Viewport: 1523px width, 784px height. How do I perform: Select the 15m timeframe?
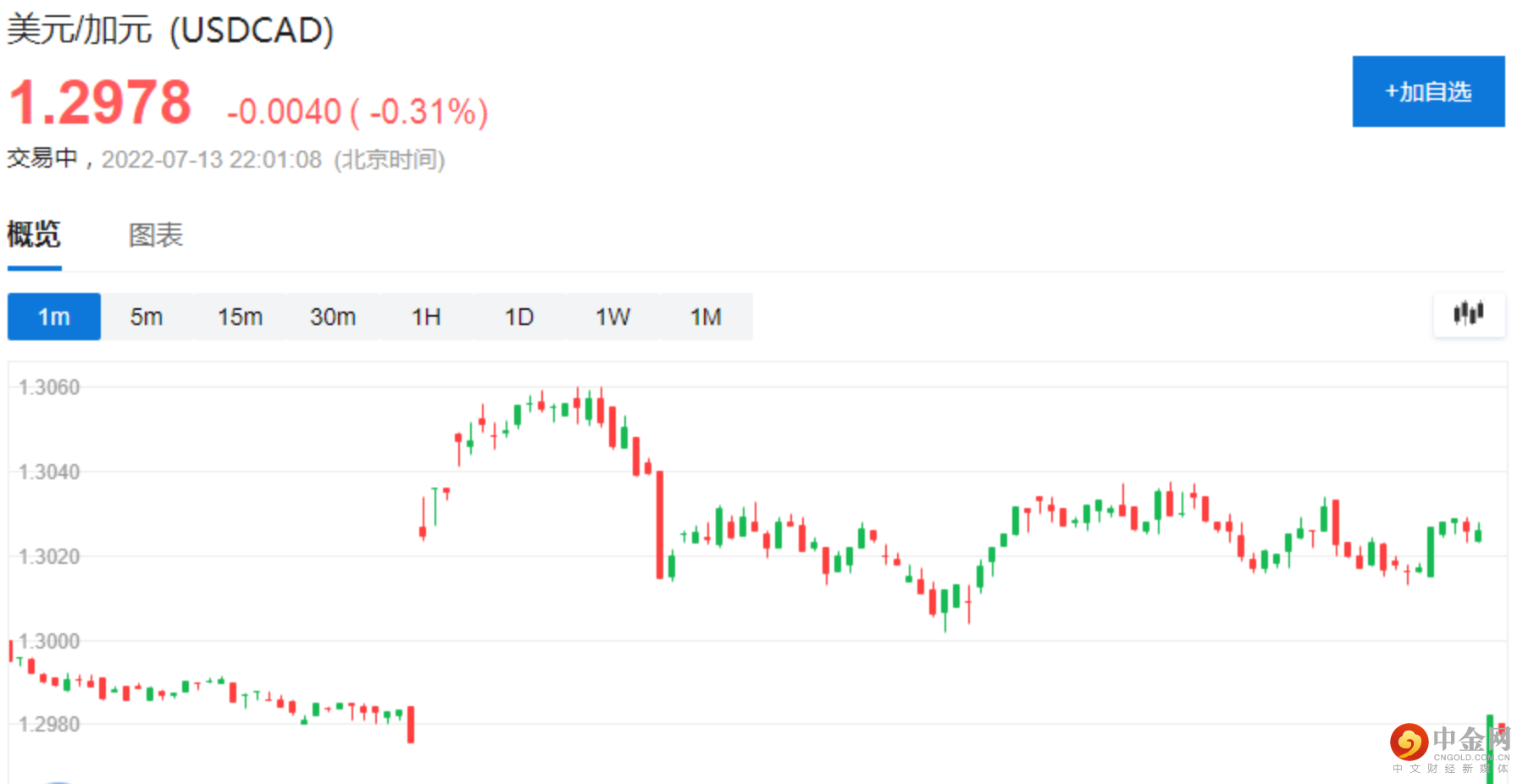(x=240, y=317)
